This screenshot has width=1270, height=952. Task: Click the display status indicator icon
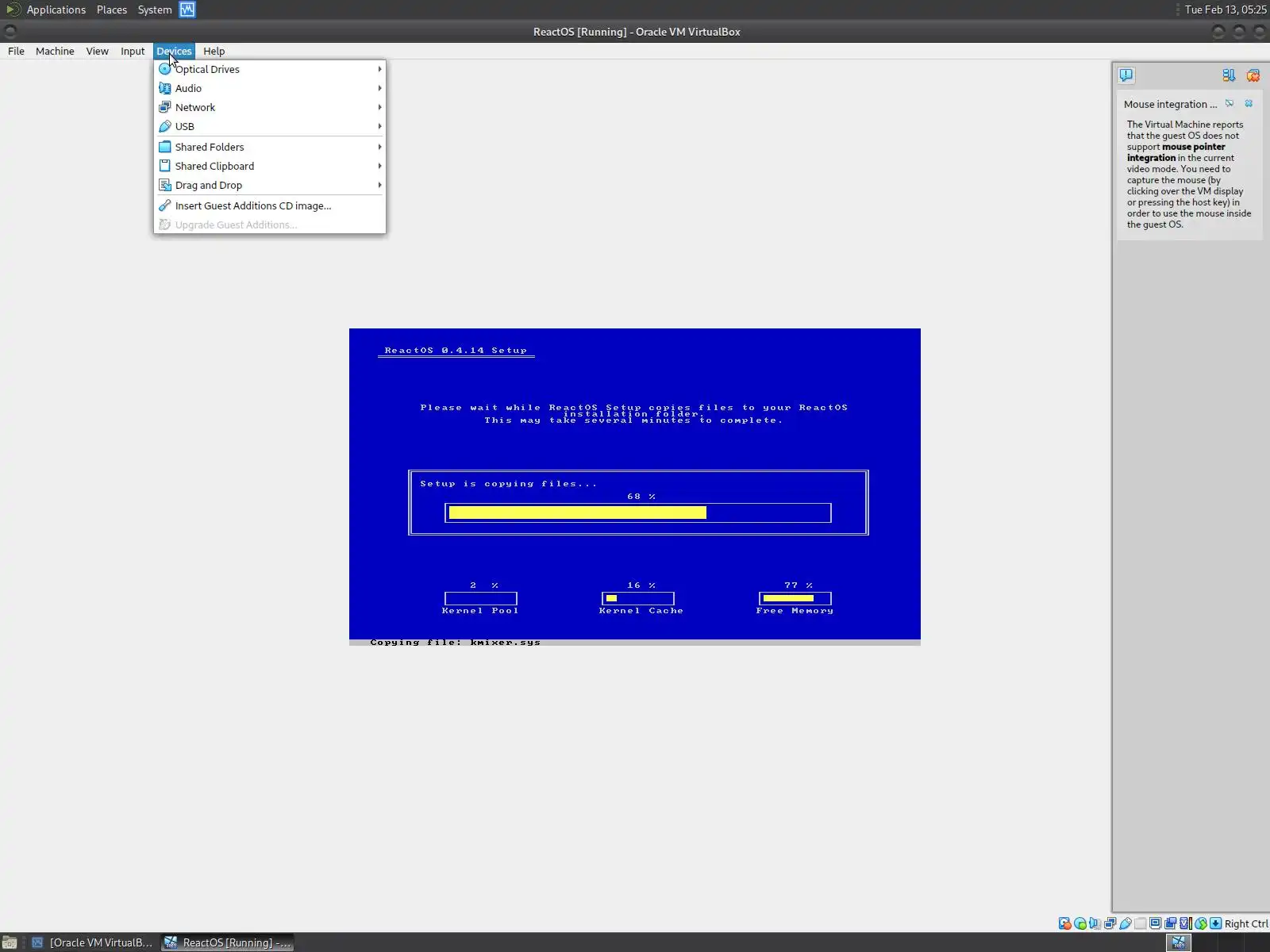tap(1156, 923)
